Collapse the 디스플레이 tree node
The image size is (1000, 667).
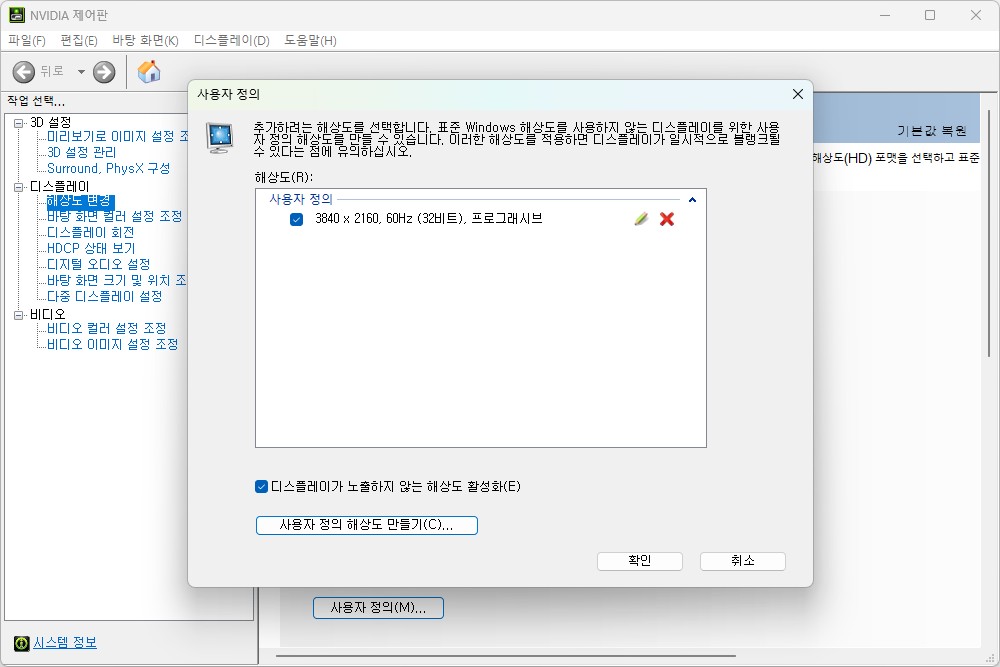18,187
